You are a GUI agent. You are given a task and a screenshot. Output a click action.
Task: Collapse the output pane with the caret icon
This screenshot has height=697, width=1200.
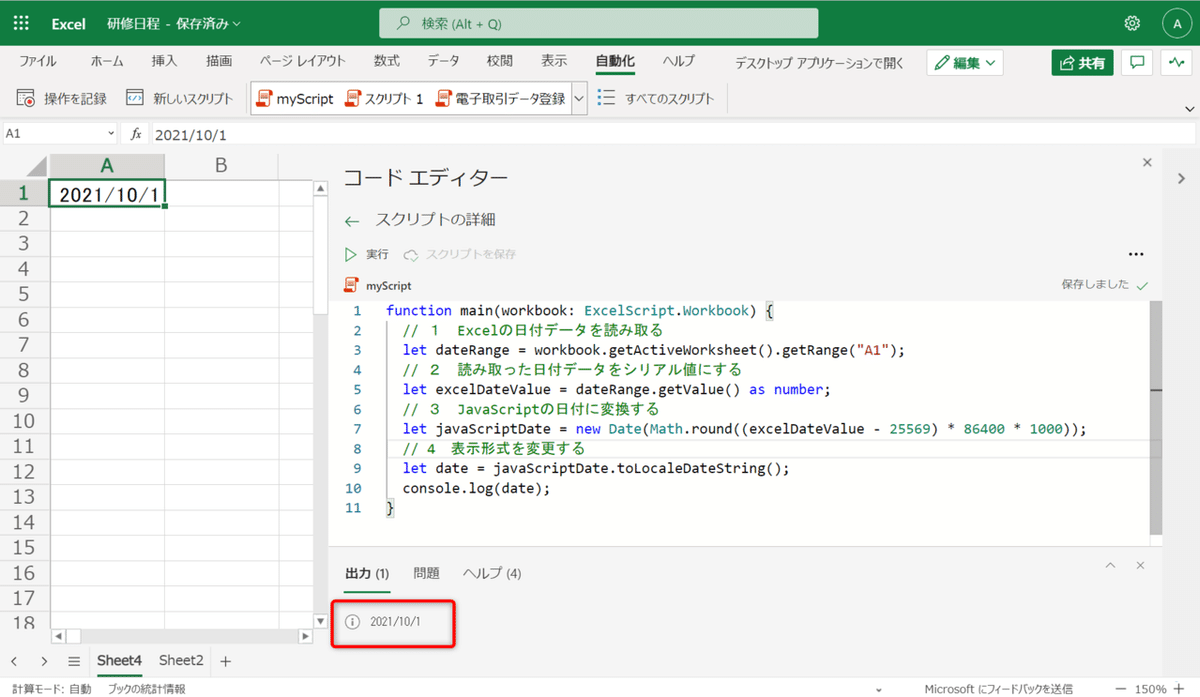1110,566
